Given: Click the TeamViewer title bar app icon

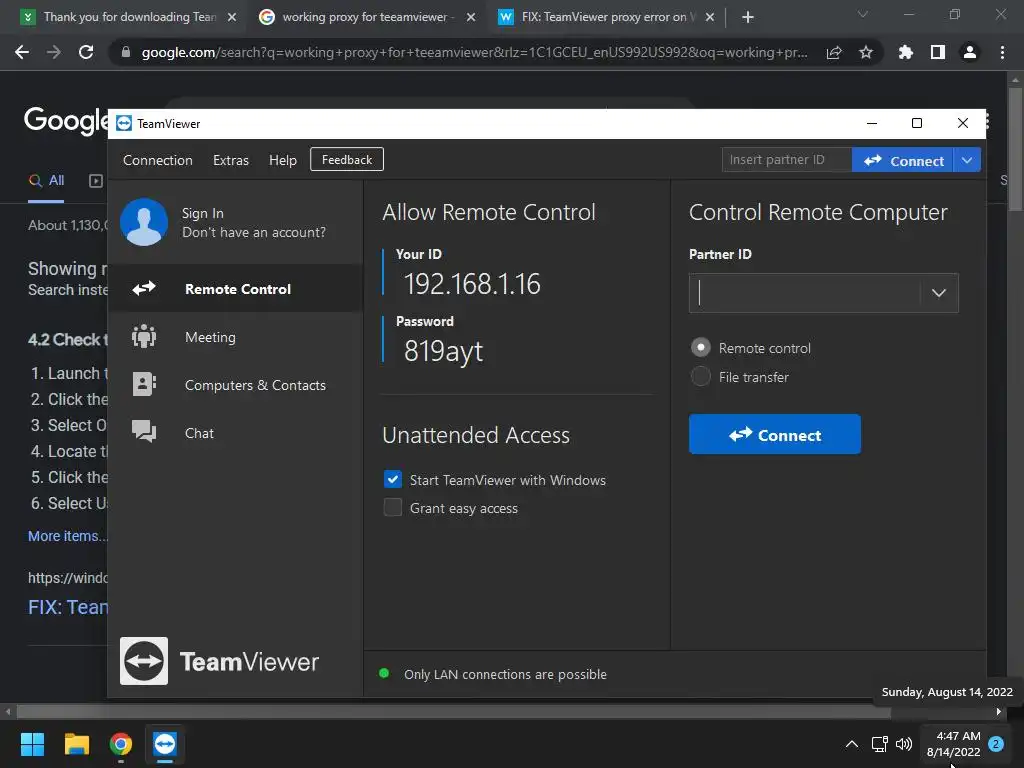Looking at the screenshot, I should [123, 123].
